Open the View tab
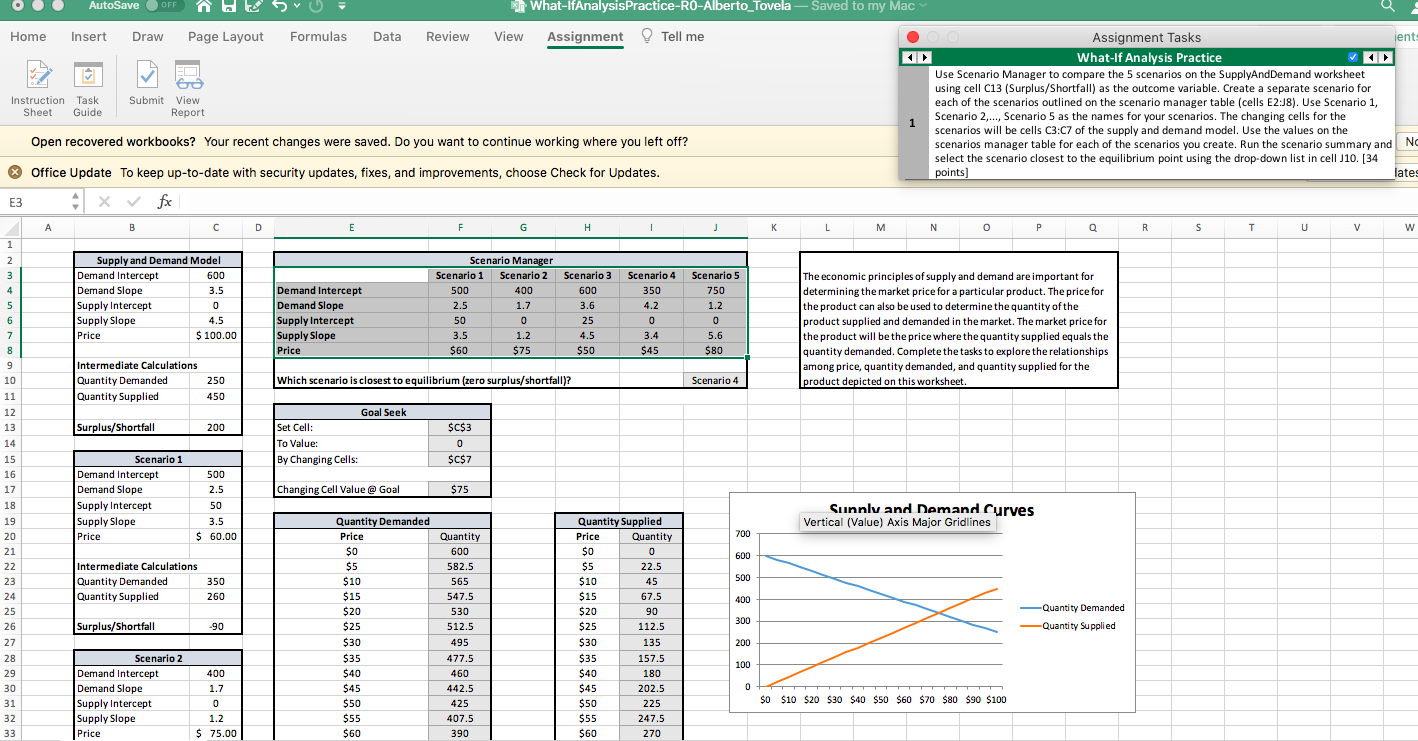The width and height of the screenshot is (1418, 741). [509, 37]
